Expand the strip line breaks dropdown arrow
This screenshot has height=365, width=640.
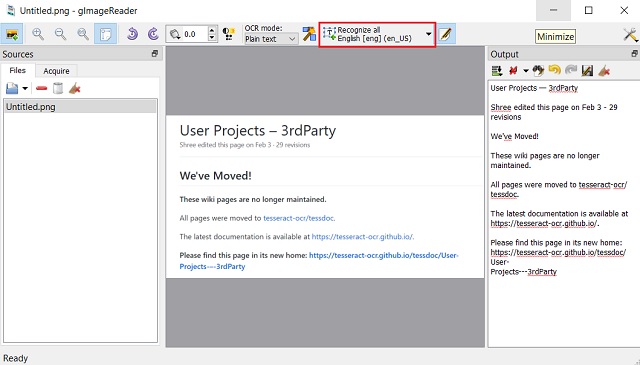point(526,71)
